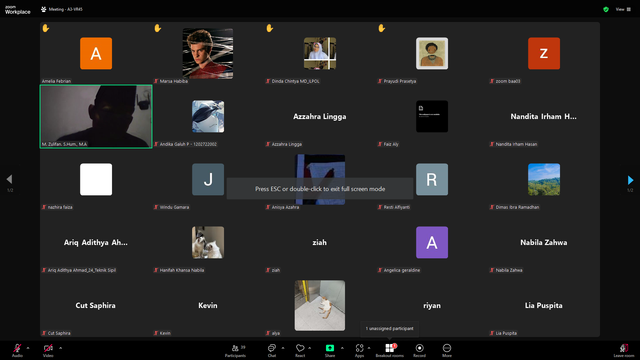The width and height of the screenshot is (640, 360).
Task: Click muted mic icon beside Nabila Zahwa label
Action: coord(492,270)
